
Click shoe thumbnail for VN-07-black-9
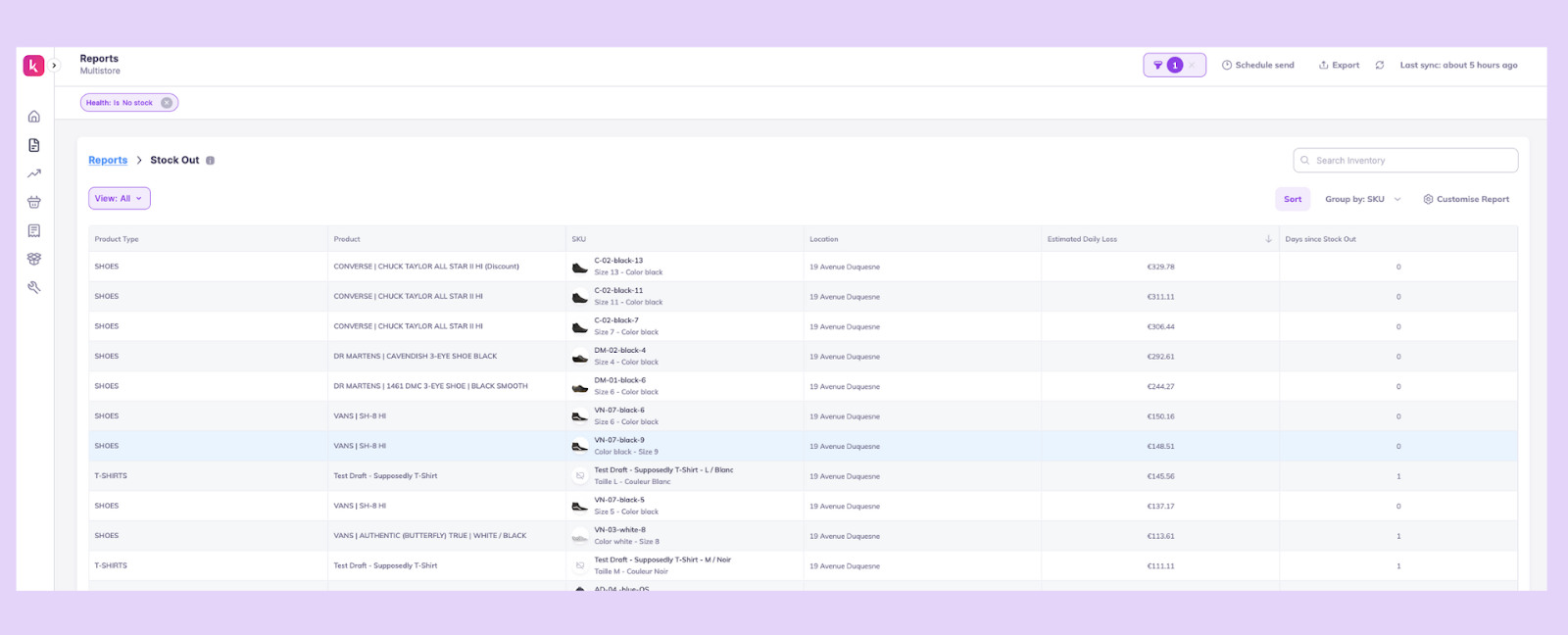[580, 446]
